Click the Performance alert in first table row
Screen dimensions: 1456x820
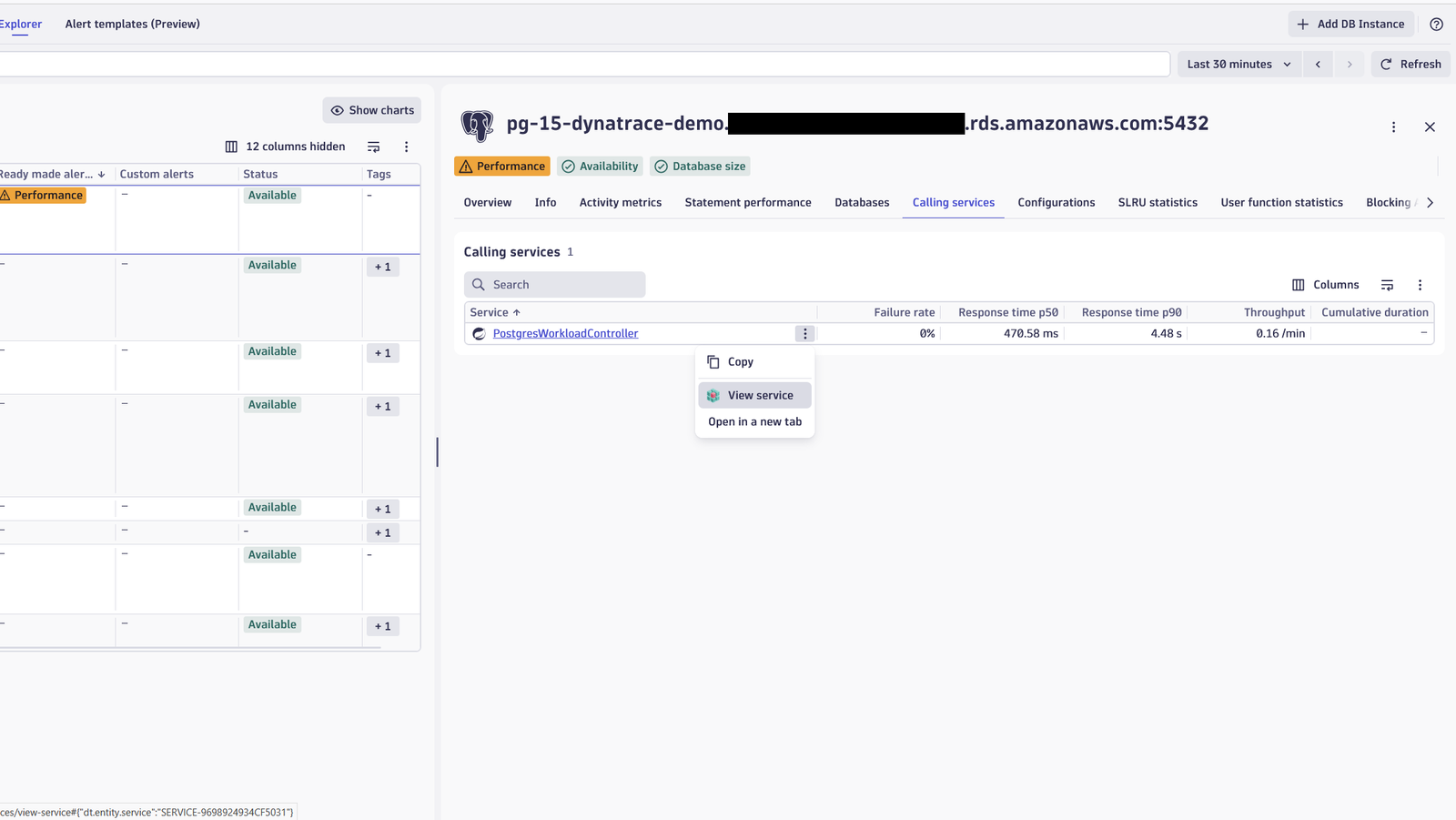[43, 196]
